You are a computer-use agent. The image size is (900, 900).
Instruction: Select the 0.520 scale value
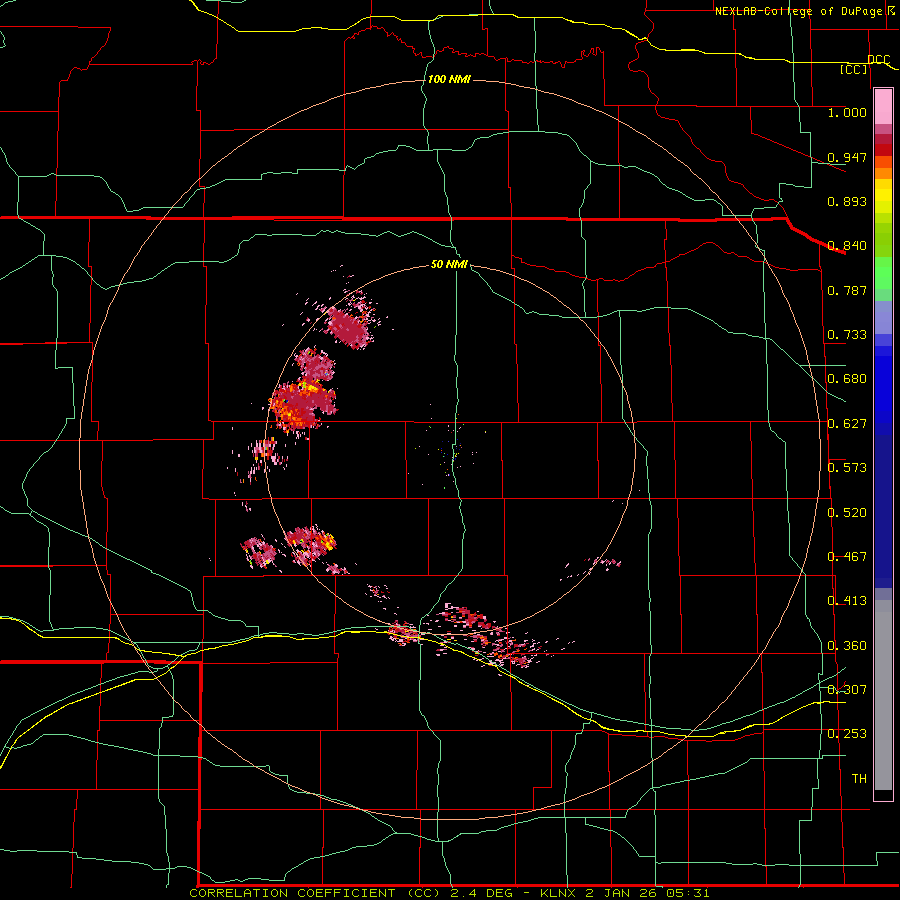847,513
